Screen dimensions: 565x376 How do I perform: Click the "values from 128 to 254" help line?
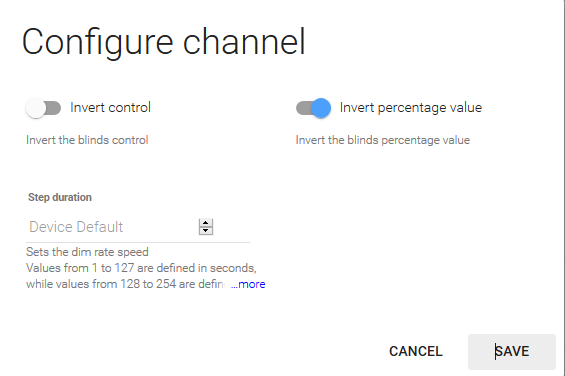pos(125,284)
